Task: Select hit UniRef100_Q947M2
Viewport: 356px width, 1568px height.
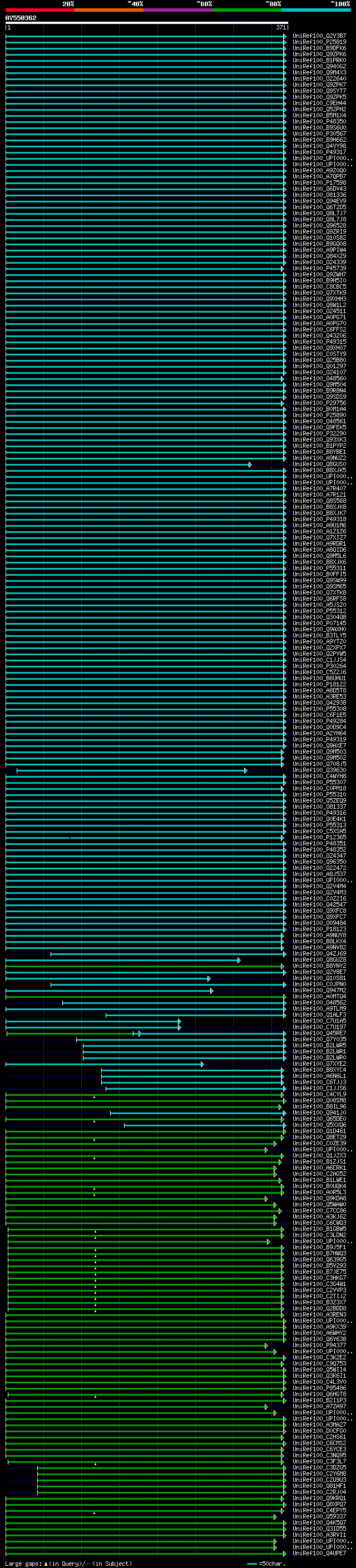Action: (x=319, y=990)
